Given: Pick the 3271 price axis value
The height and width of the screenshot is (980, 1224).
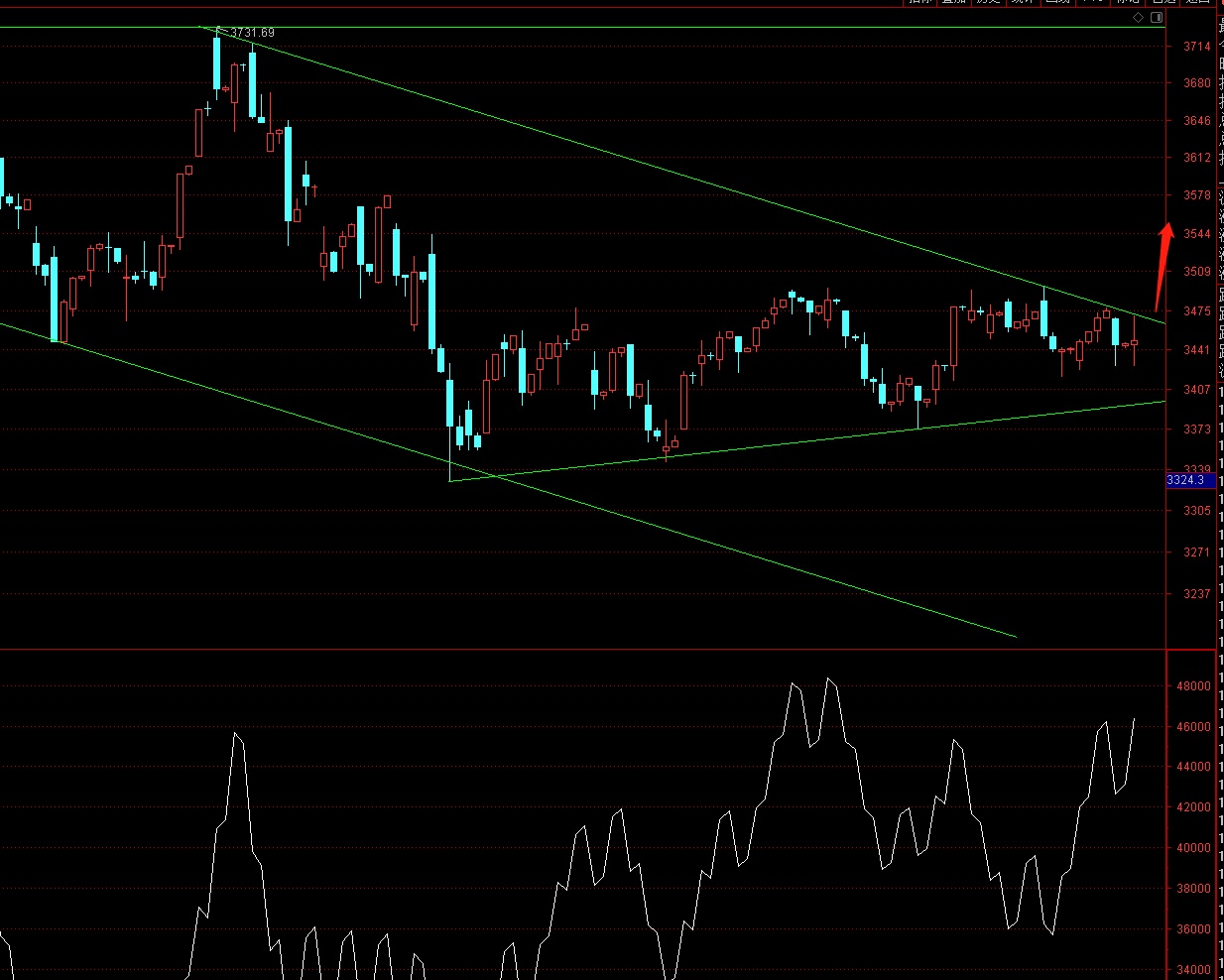Looking at the screenshot, I should (x=1196, y=552).
